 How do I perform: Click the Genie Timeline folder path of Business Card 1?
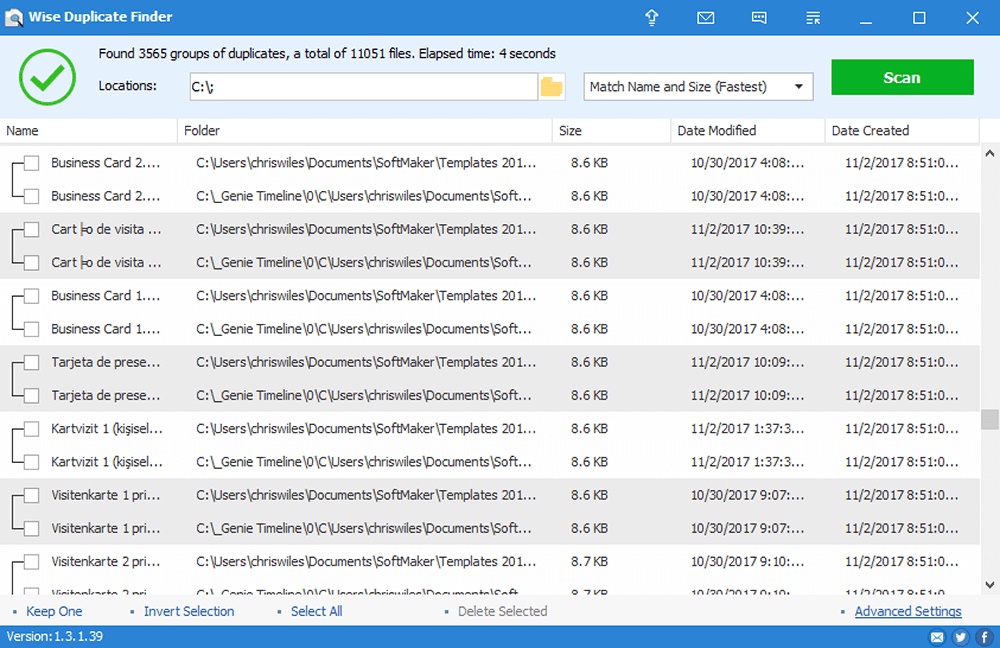pos(364,330)
